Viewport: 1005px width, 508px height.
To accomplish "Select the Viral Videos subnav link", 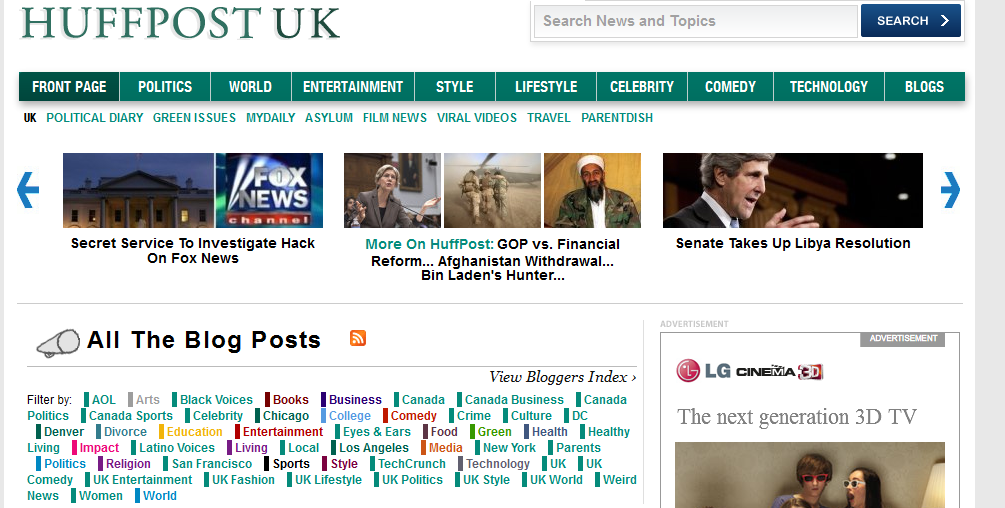I will (x=477, y=118).
